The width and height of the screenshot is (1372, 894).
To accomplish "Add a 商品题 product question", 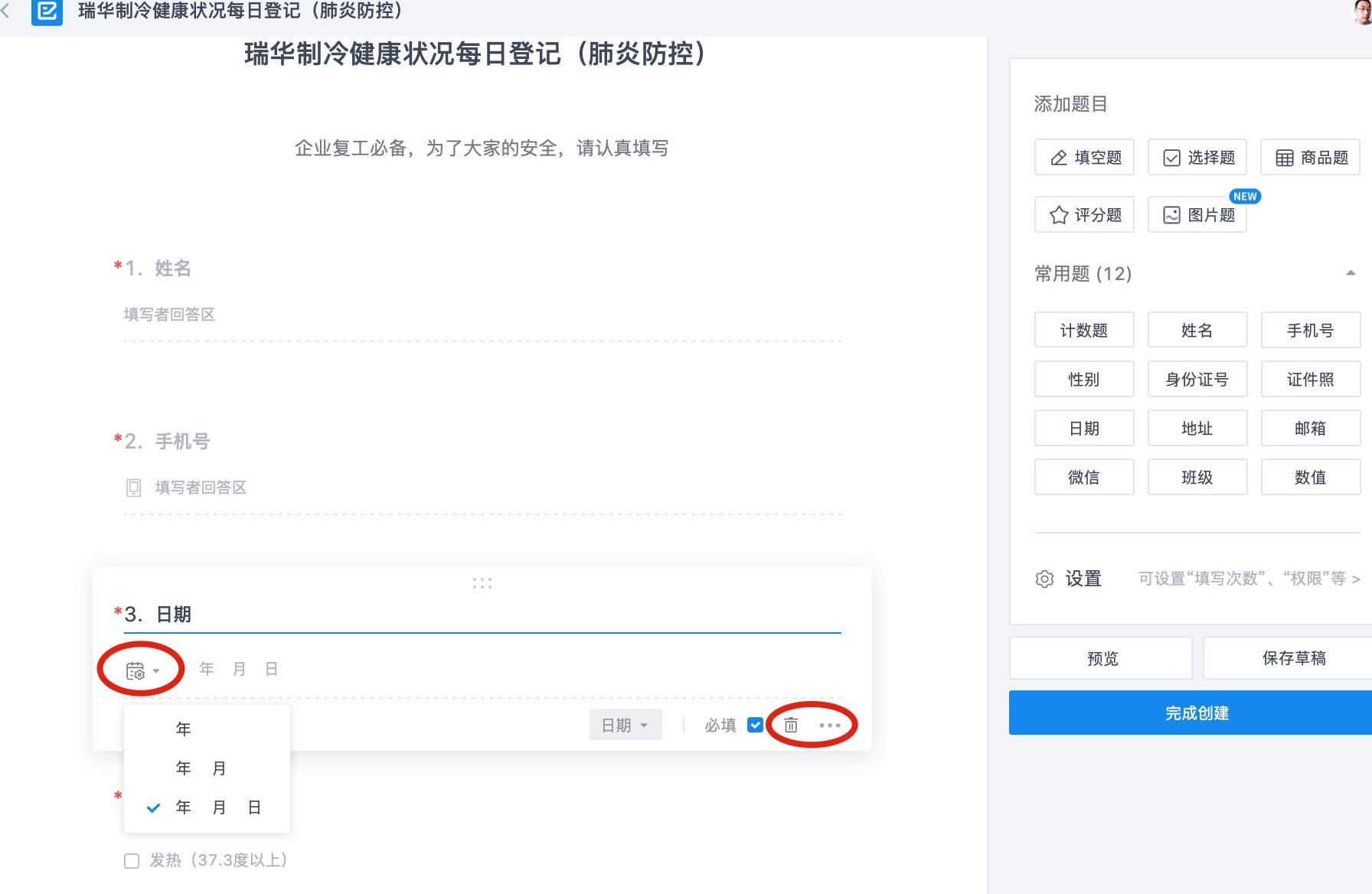I will (1311, 158).
